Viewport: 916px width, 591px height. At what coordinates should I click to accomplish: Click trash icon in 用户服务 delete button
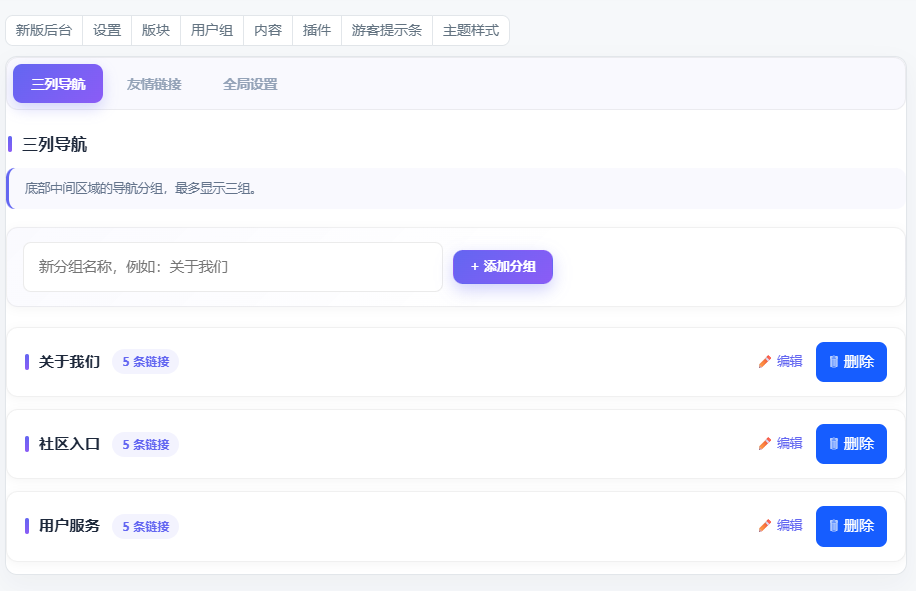834,526
